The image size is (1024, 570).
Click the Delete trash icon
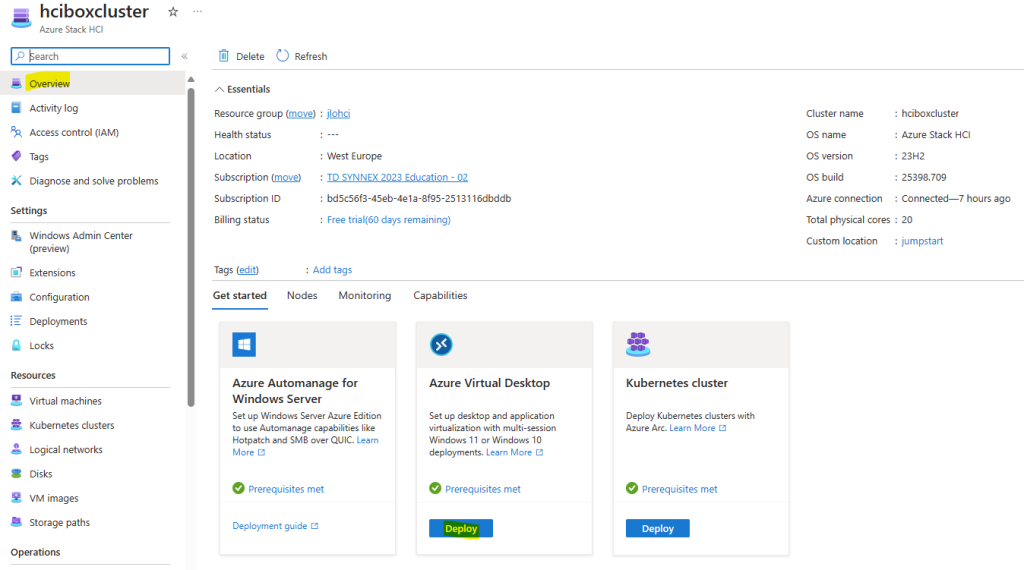click(224, 55)
